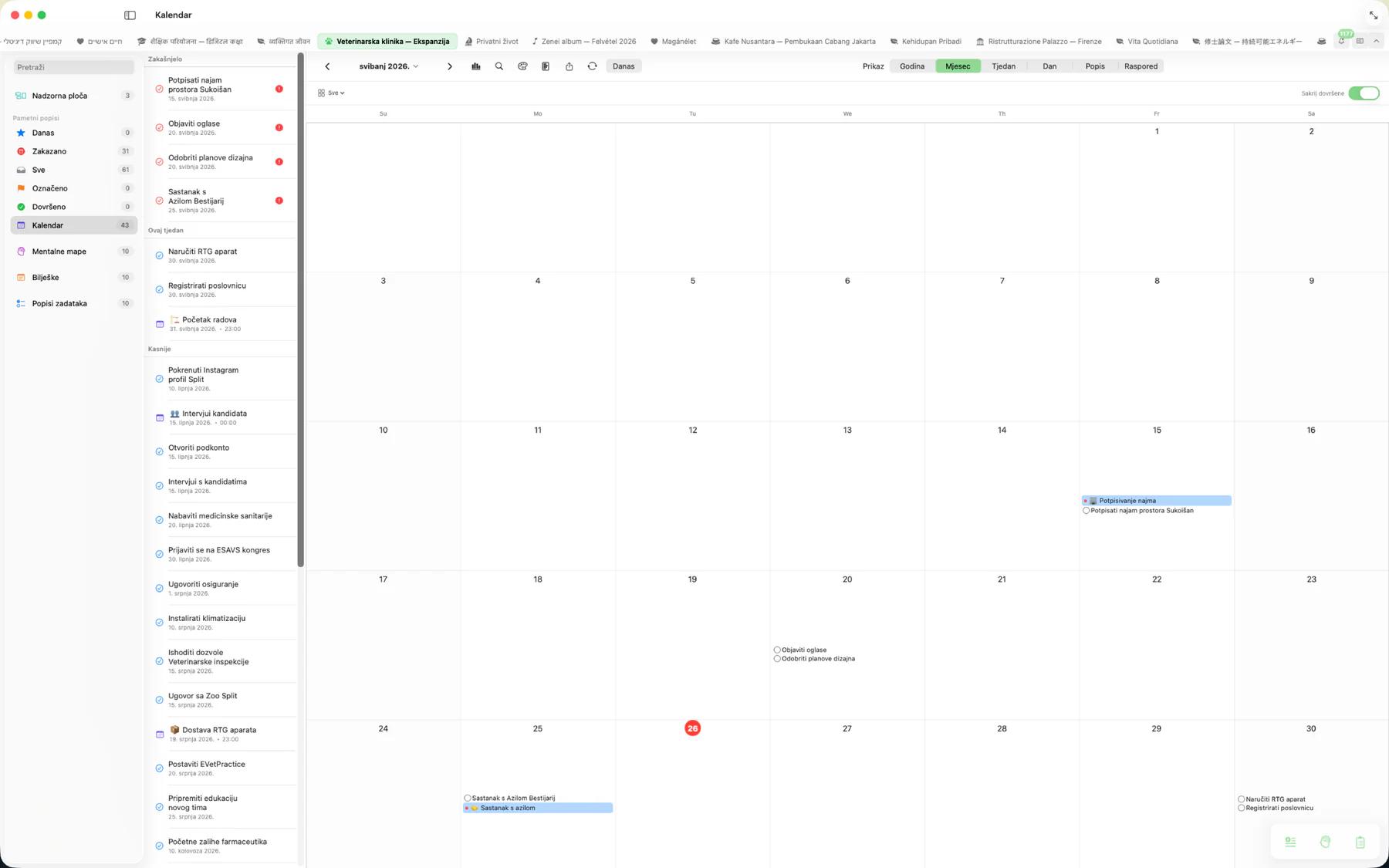This screenshot has width=1389, height=868.
Task: Open the color palette theme icon
Action: 522,66
